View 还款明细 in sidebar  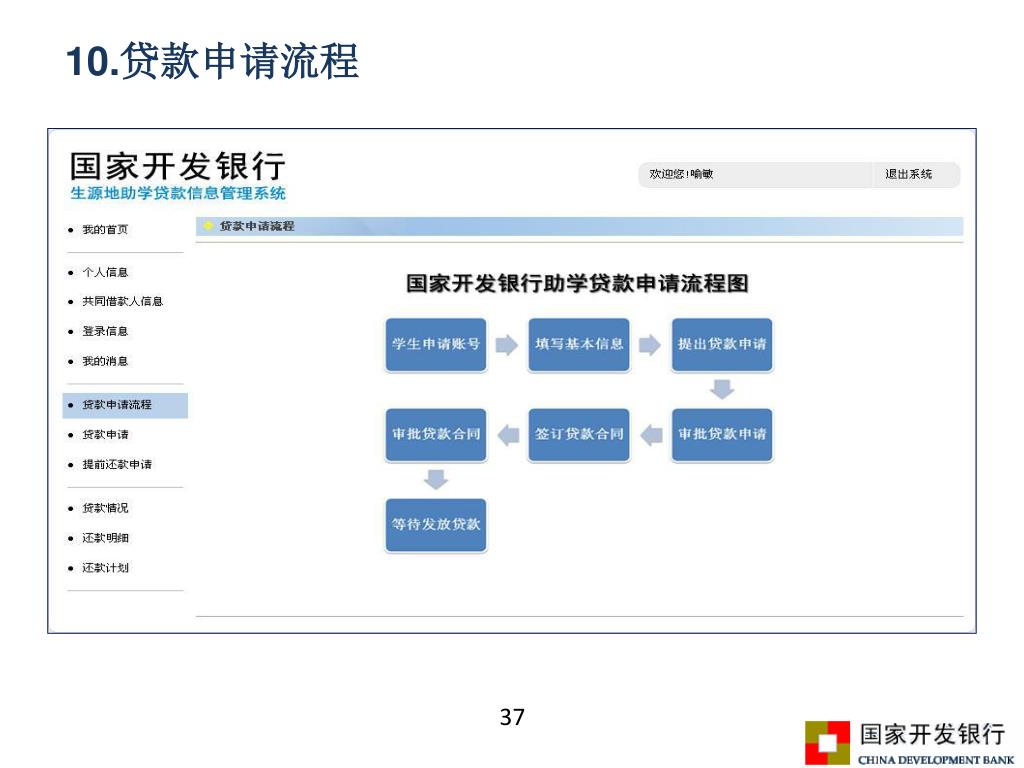coord(105,538)
